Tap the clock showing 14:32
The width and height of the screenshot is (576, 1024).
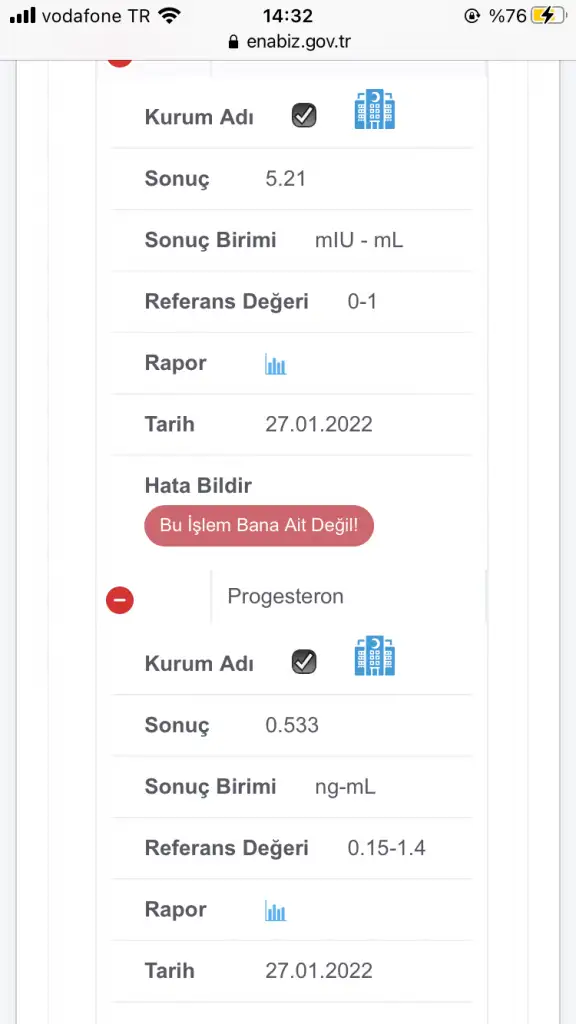(x=288, y=16)
